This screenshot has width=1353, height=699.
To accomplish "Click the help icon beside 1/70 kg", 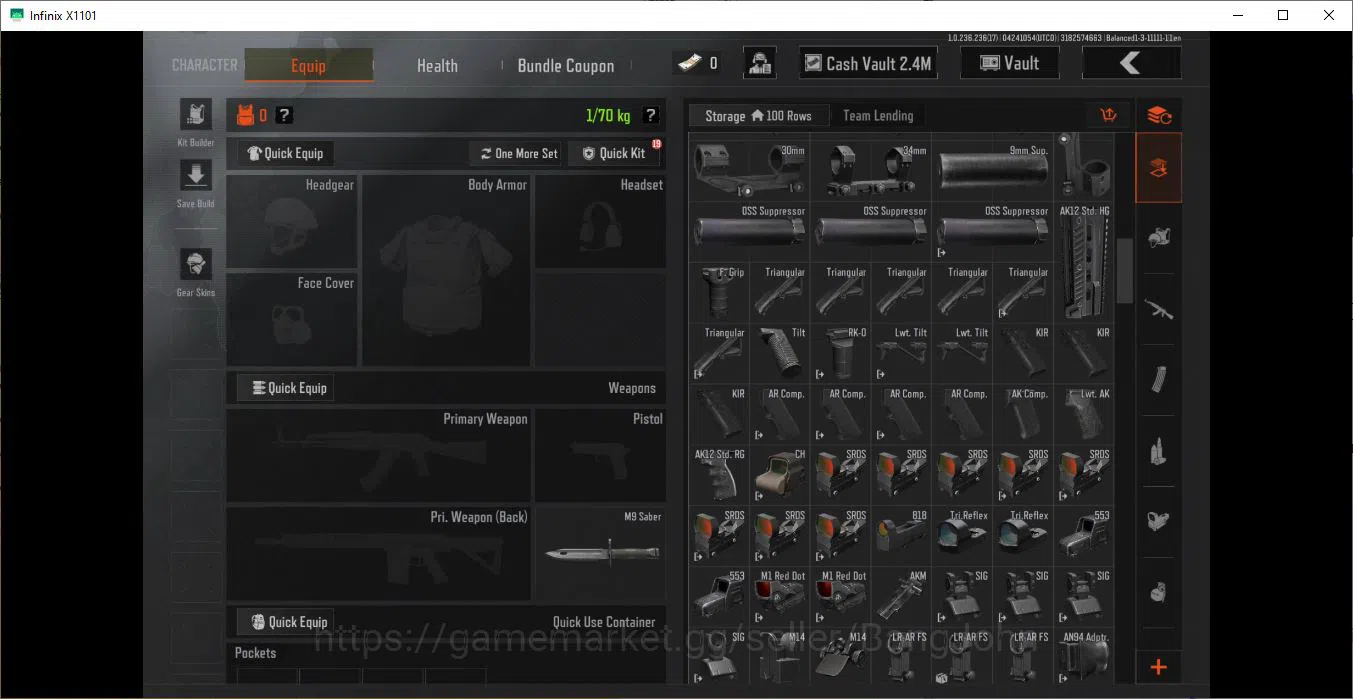I will pos(651,116).
